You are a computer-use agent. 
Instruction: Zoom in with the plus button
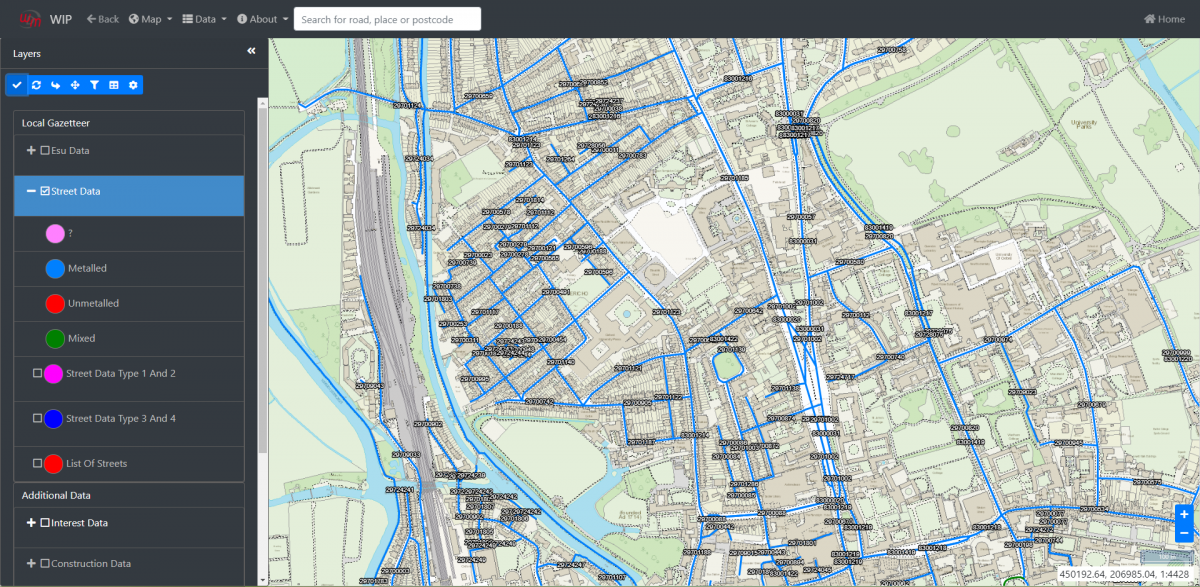[x=1184, y=514]
